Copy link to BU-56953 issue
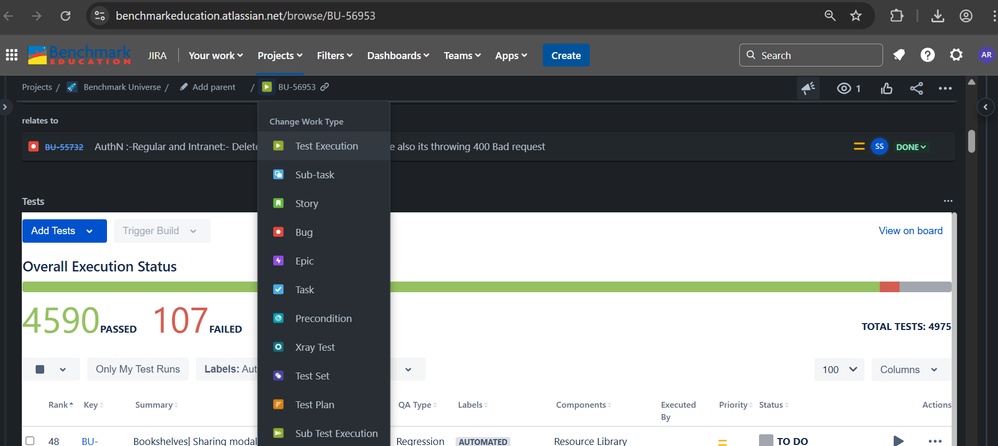The width and height of the screenshot is (998, 446). point(325,87)
